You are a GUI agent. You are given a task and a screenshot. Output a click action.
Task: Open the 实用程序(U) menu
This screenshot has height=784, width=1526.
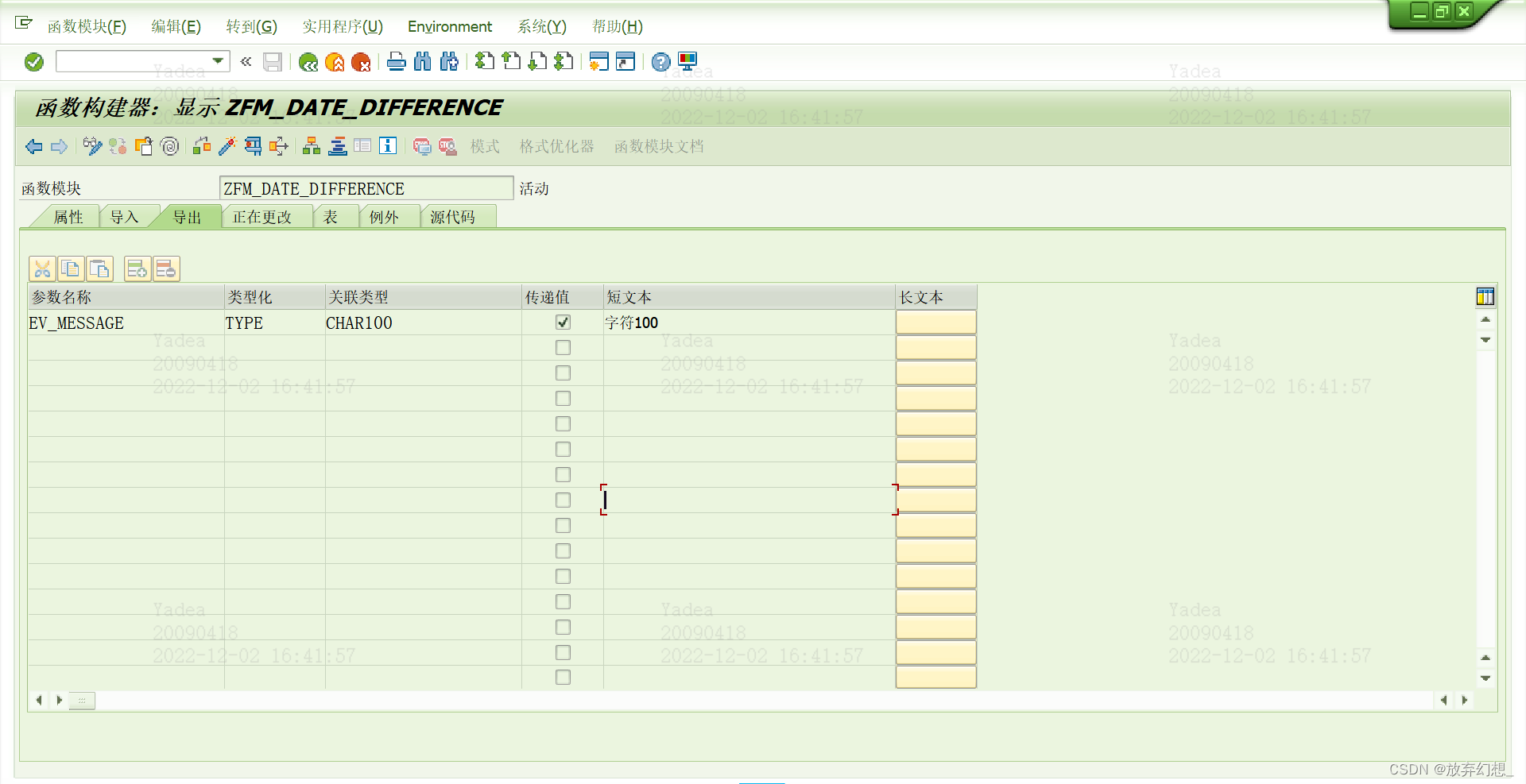point(343,26)
